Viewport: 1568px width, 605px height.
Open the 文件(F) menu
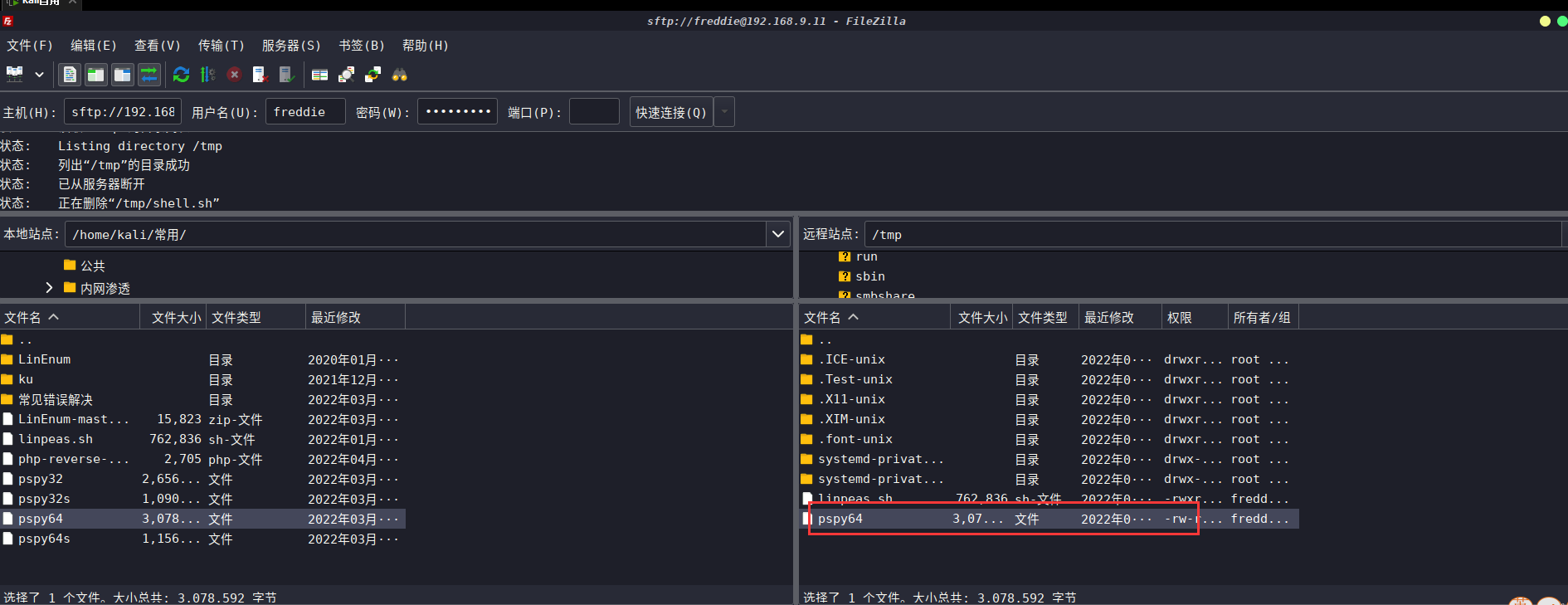click(x=30, y=46)
